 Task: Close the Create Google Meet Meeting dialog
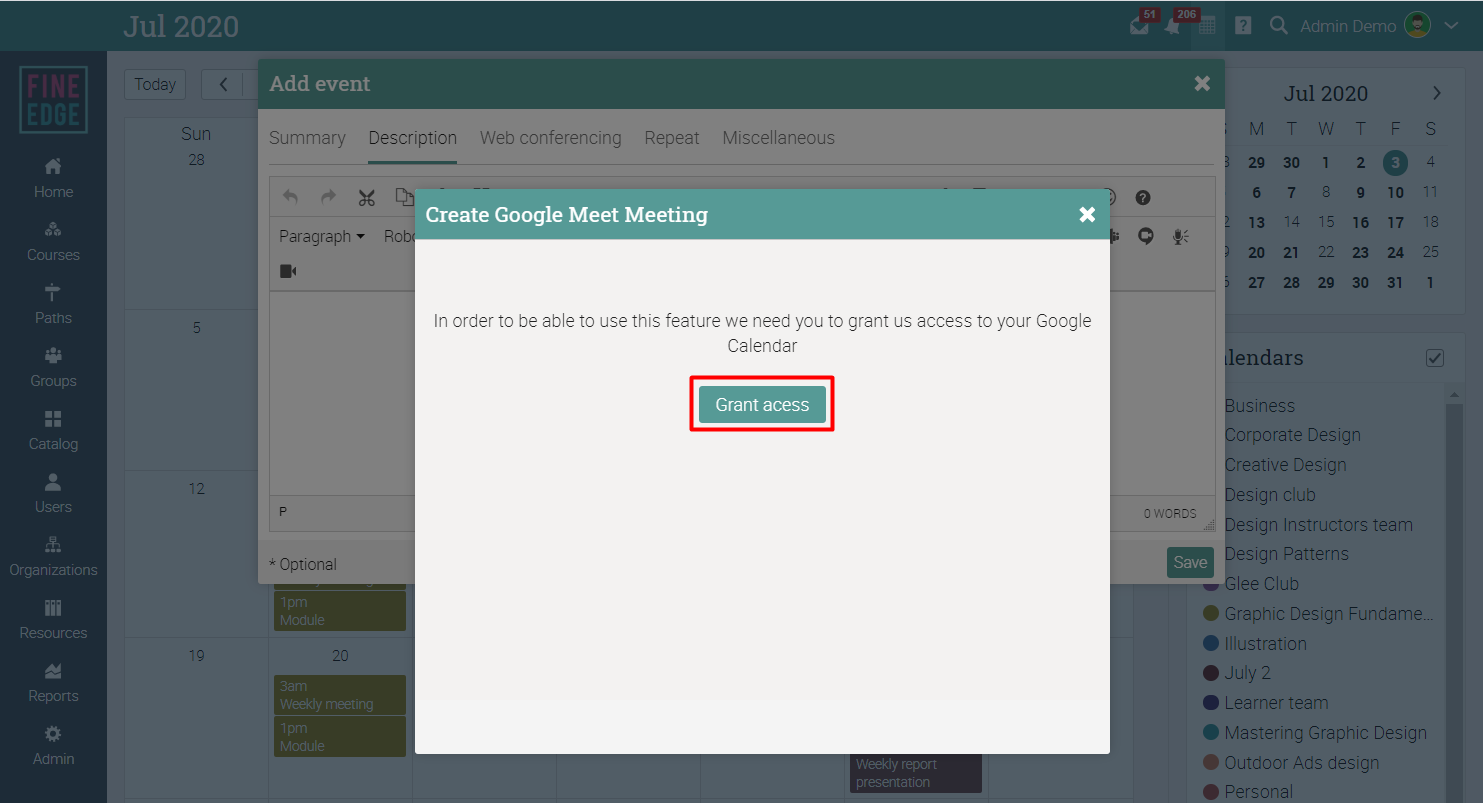[x=1087, y=214]
